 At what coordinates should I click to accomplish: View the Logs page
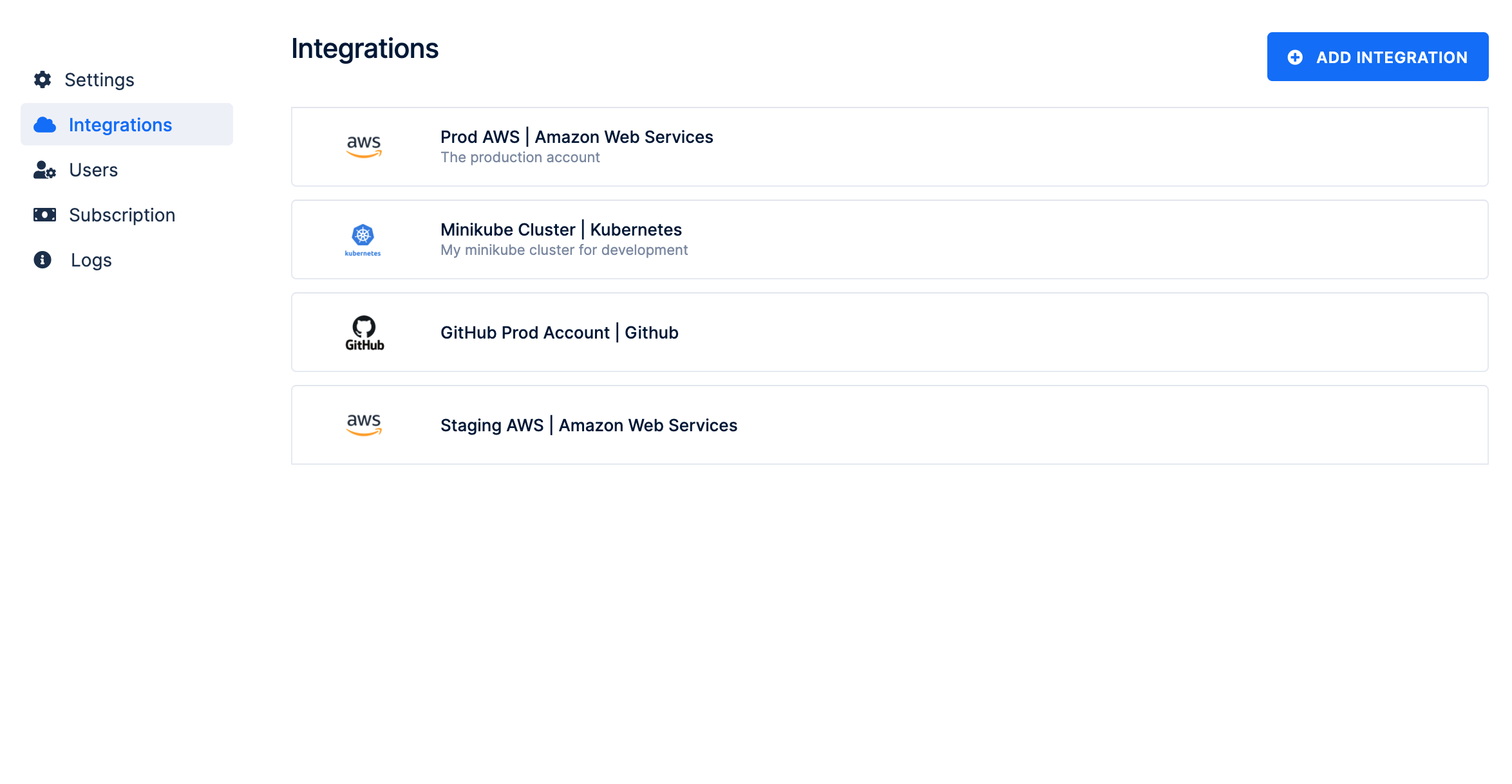91,260
